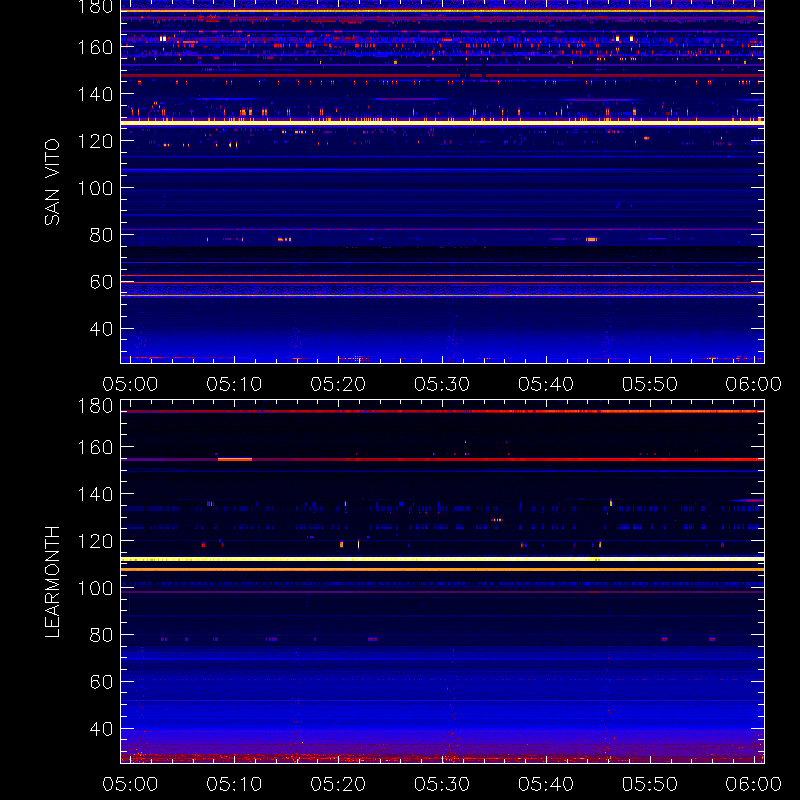Click 05:00 time label under LEARMONTH plot
The width and height of the screenshot is (800, 800).
pos(130,784)
